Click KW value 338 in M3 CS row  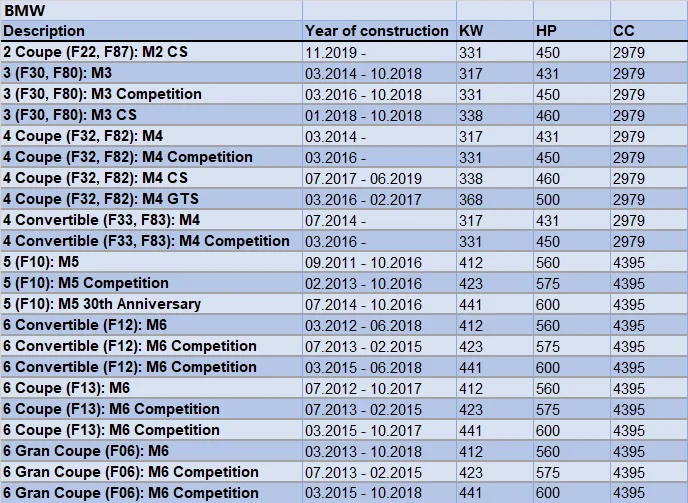point(494,115)
